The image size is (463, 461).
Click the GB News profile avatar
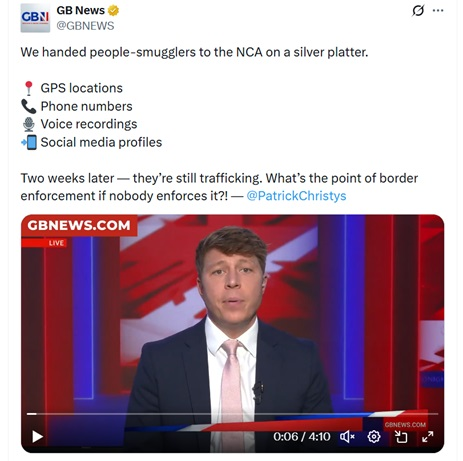(35, 18)
